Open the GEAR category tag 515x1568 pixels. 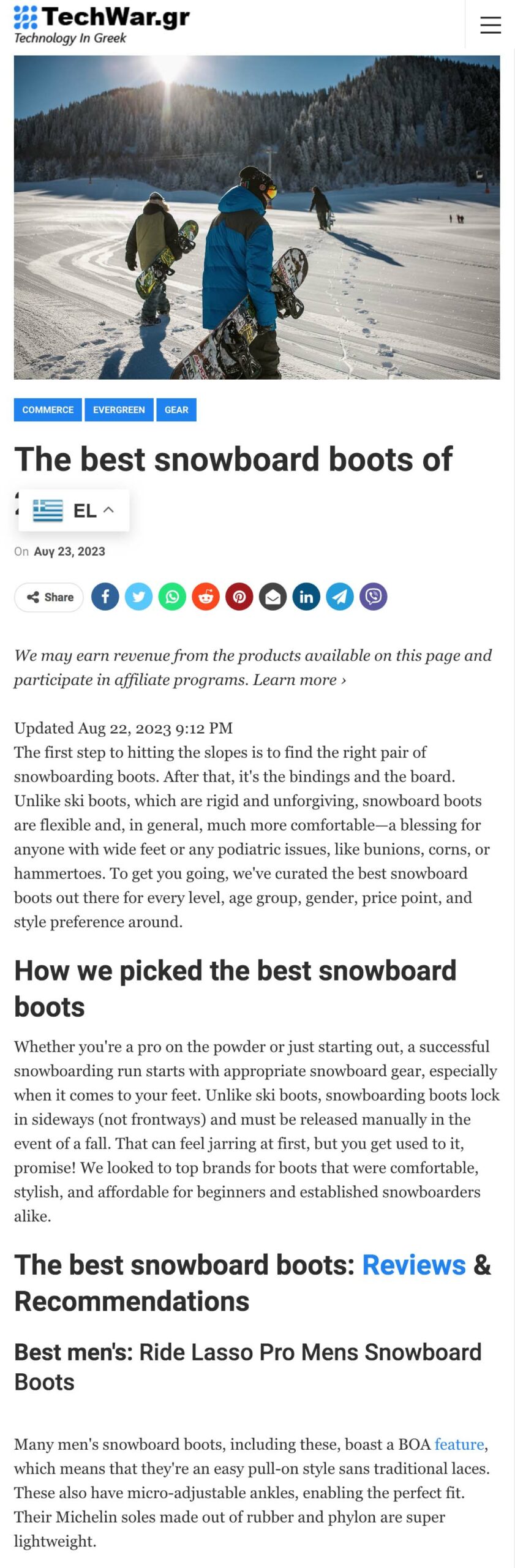coord(176,410)
